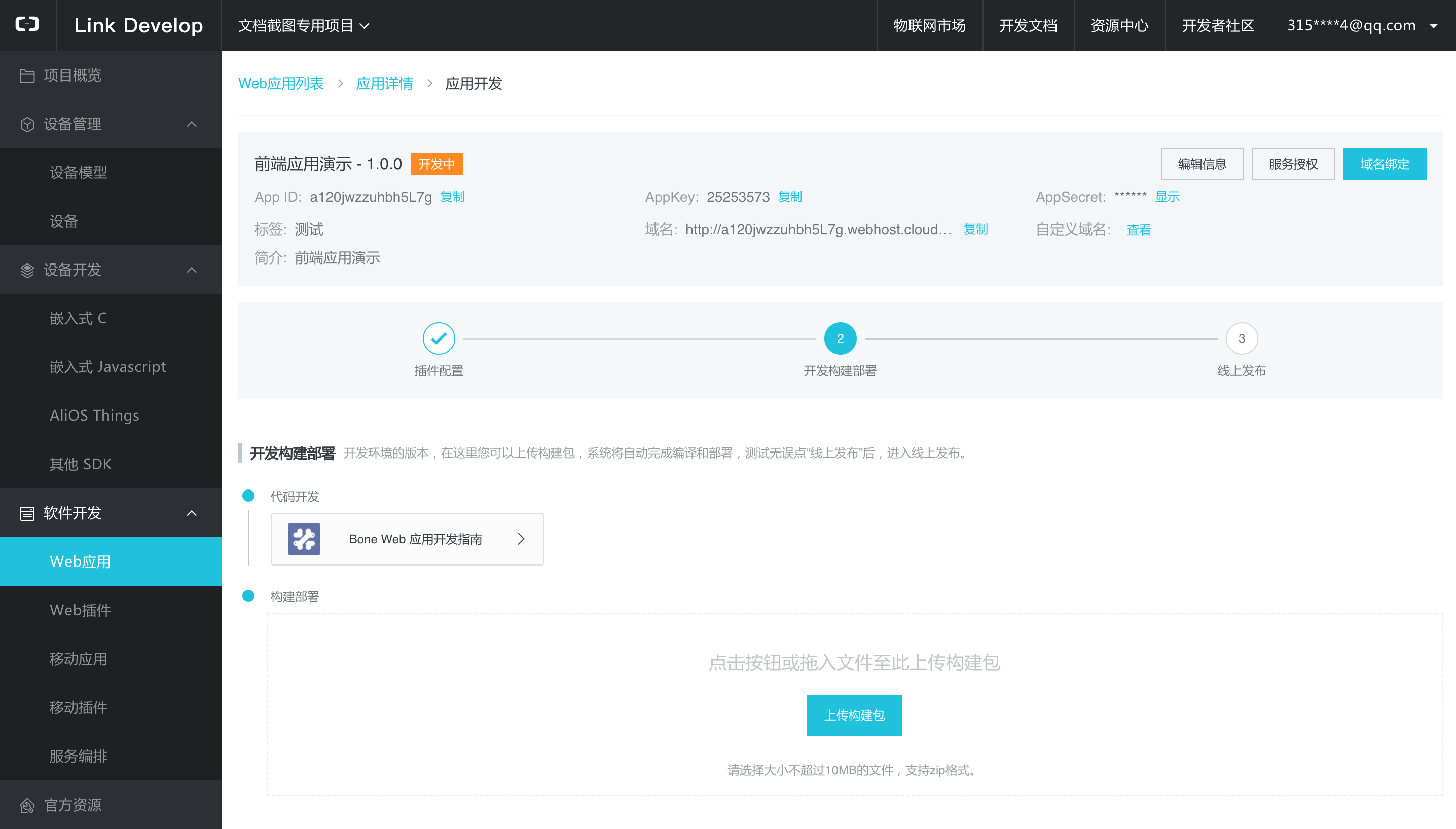
Task: Collapse the 设备管理 section chevron
Action: coord(192,124)
